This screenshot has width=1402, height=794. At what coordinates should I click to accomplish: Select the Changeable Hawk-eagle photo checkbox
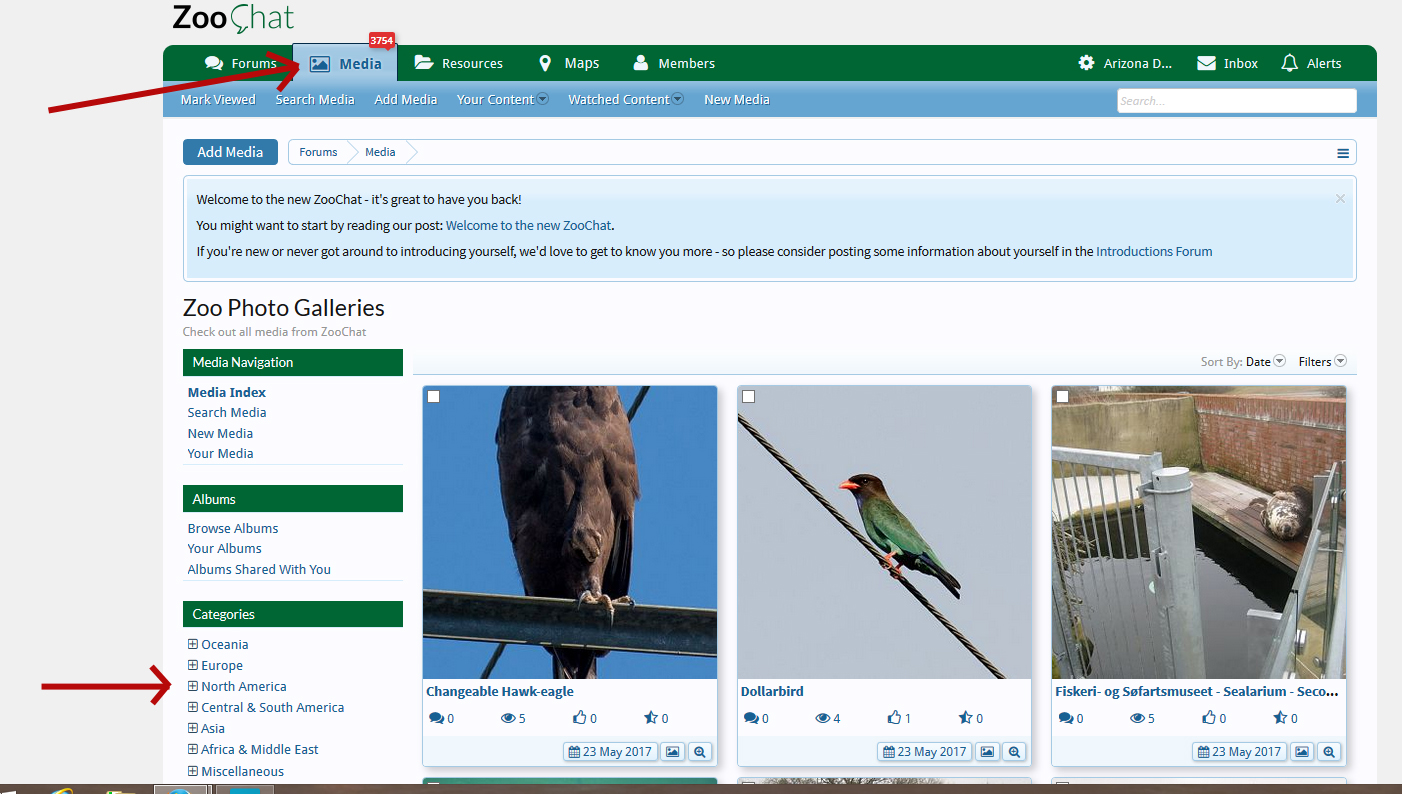click(434, 397)
